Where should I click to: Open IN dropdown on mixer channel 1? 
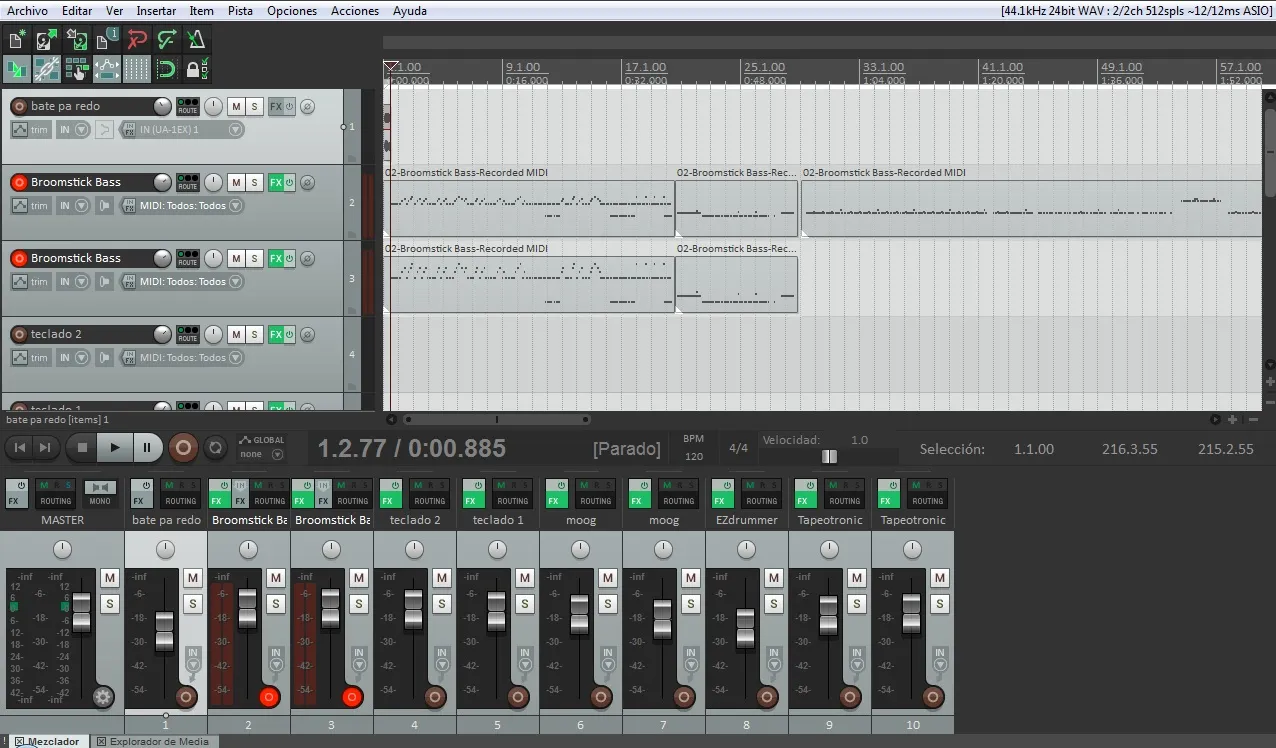pos(193,658)
